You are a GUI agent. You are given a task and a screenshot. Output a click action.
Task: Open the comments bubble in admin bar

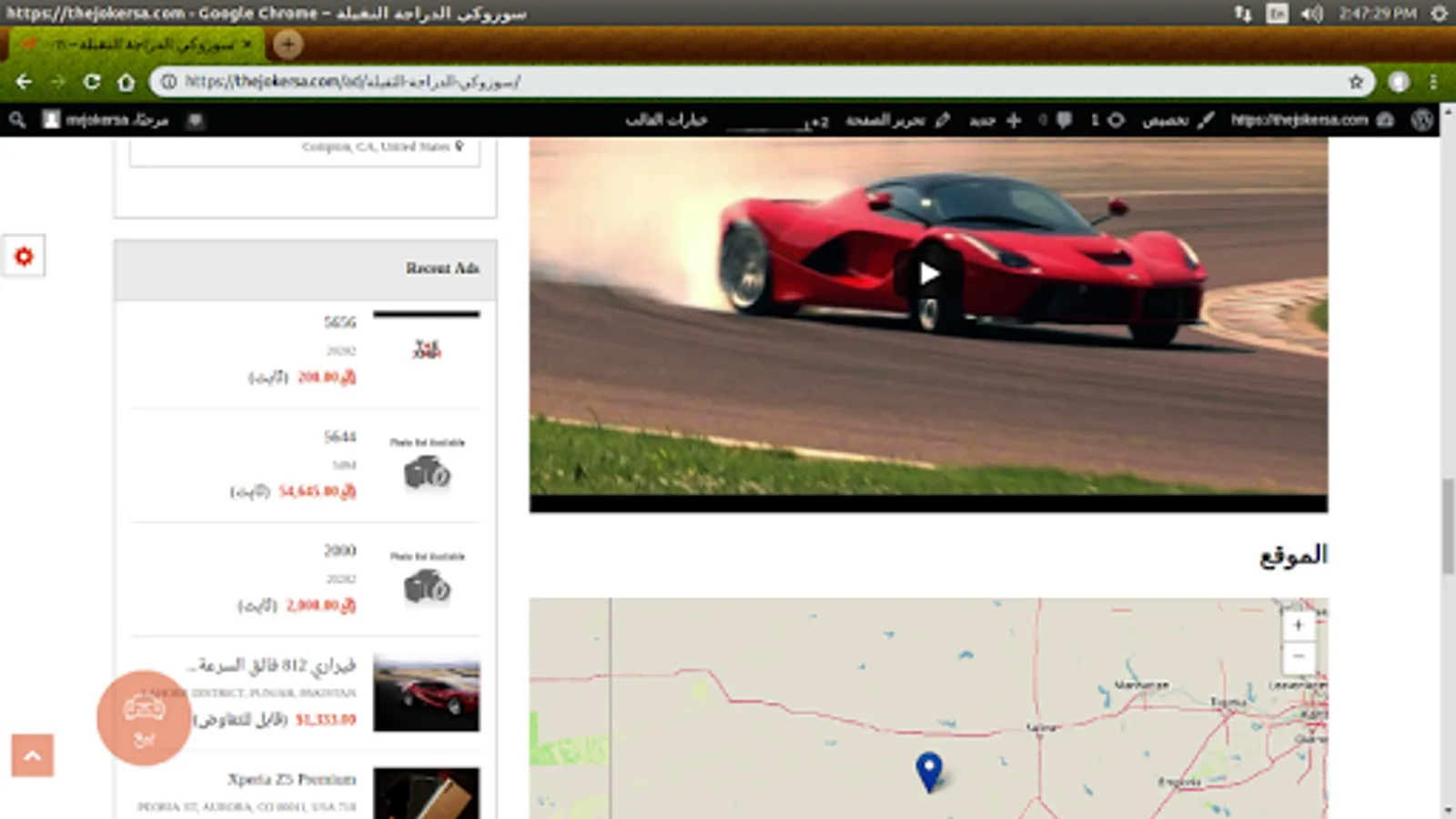(1056, 120)
